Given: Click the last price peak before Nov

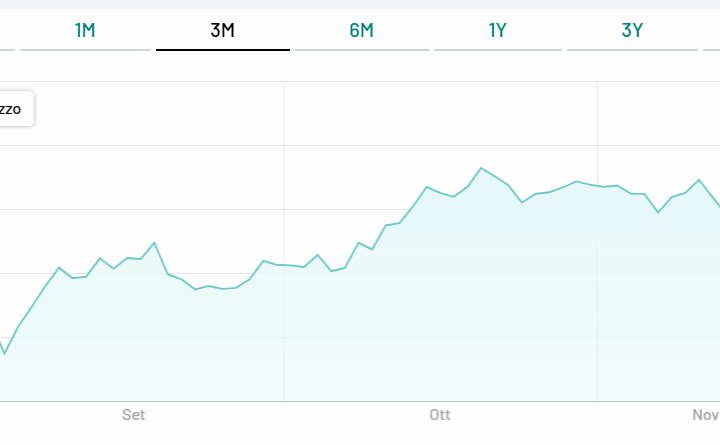Looking at the screenshot, I should click(699, 180).
